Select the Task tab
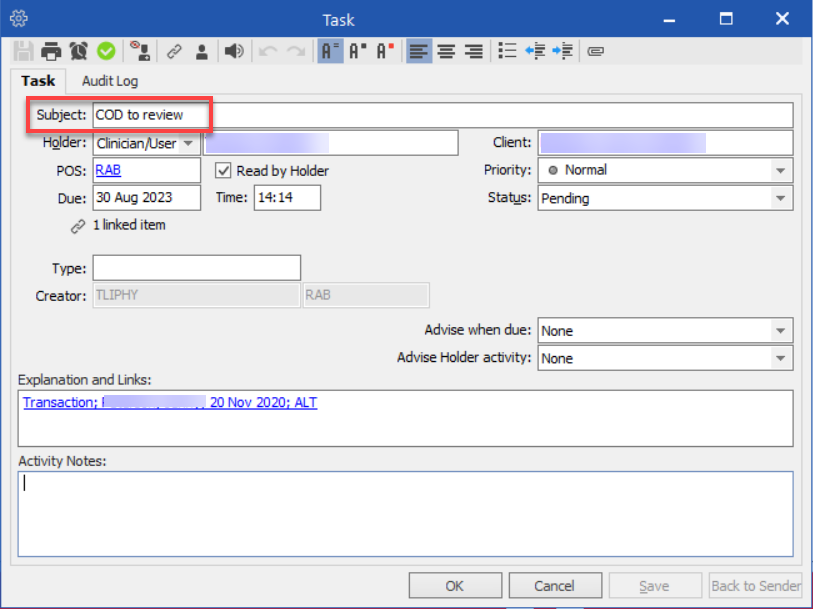Viewport: 813px width, 609px height. (x=38, y=81)
